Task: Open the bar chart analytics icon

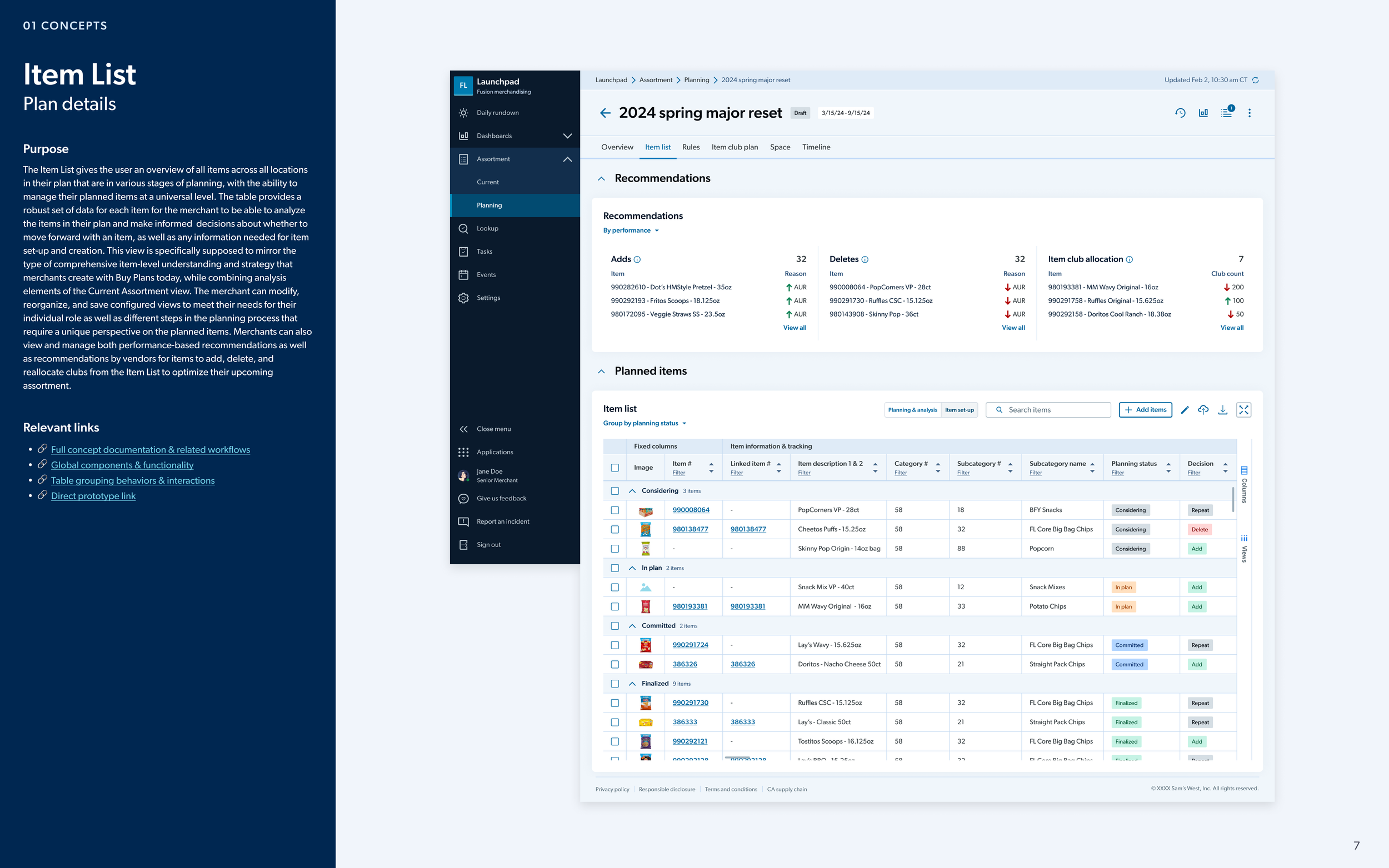Action: point(1203,113)
